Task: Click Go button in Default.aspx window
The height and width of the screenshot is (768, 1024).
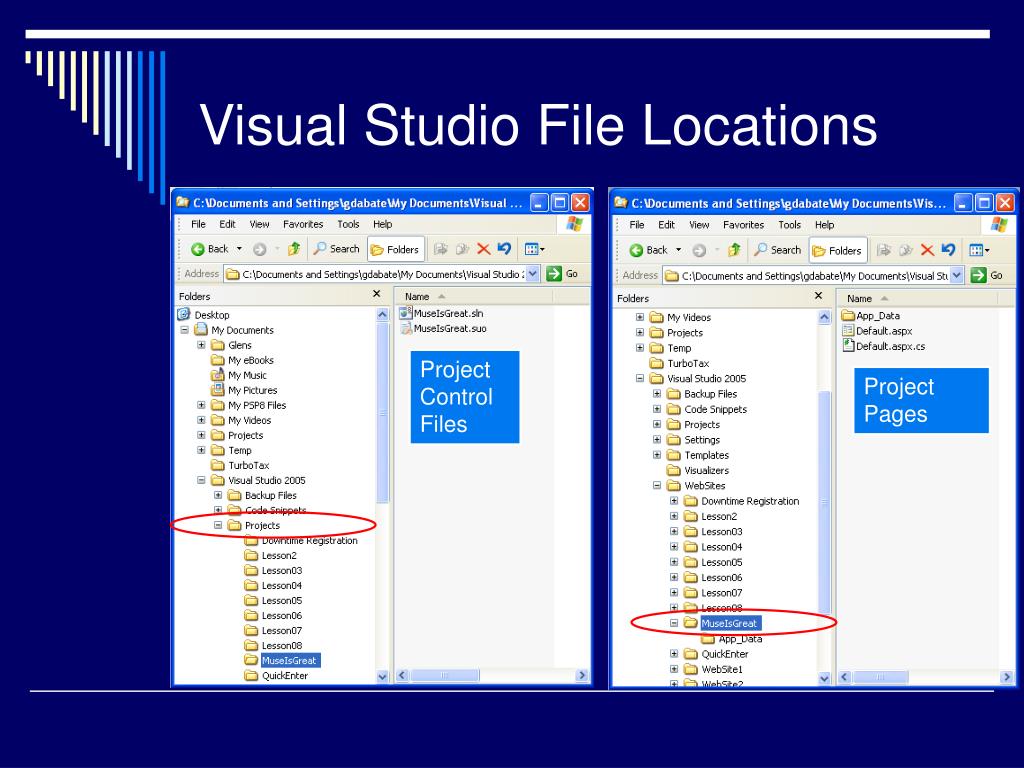Action: [986, 276]
